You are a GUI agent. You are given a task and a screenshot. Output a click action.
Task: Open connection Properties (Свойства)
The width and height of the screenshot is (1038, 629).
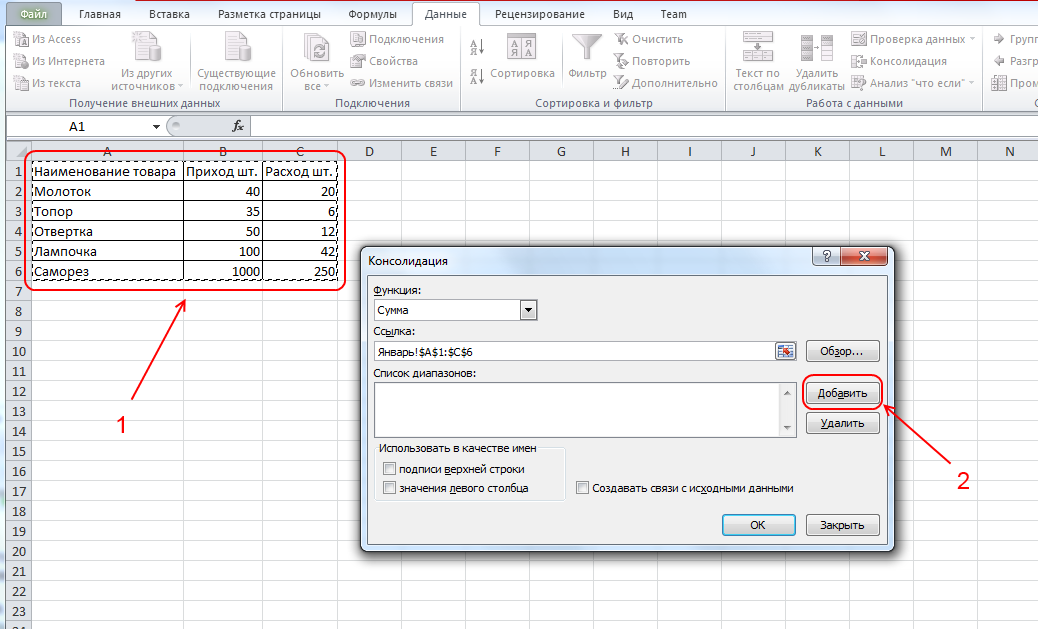384,62
